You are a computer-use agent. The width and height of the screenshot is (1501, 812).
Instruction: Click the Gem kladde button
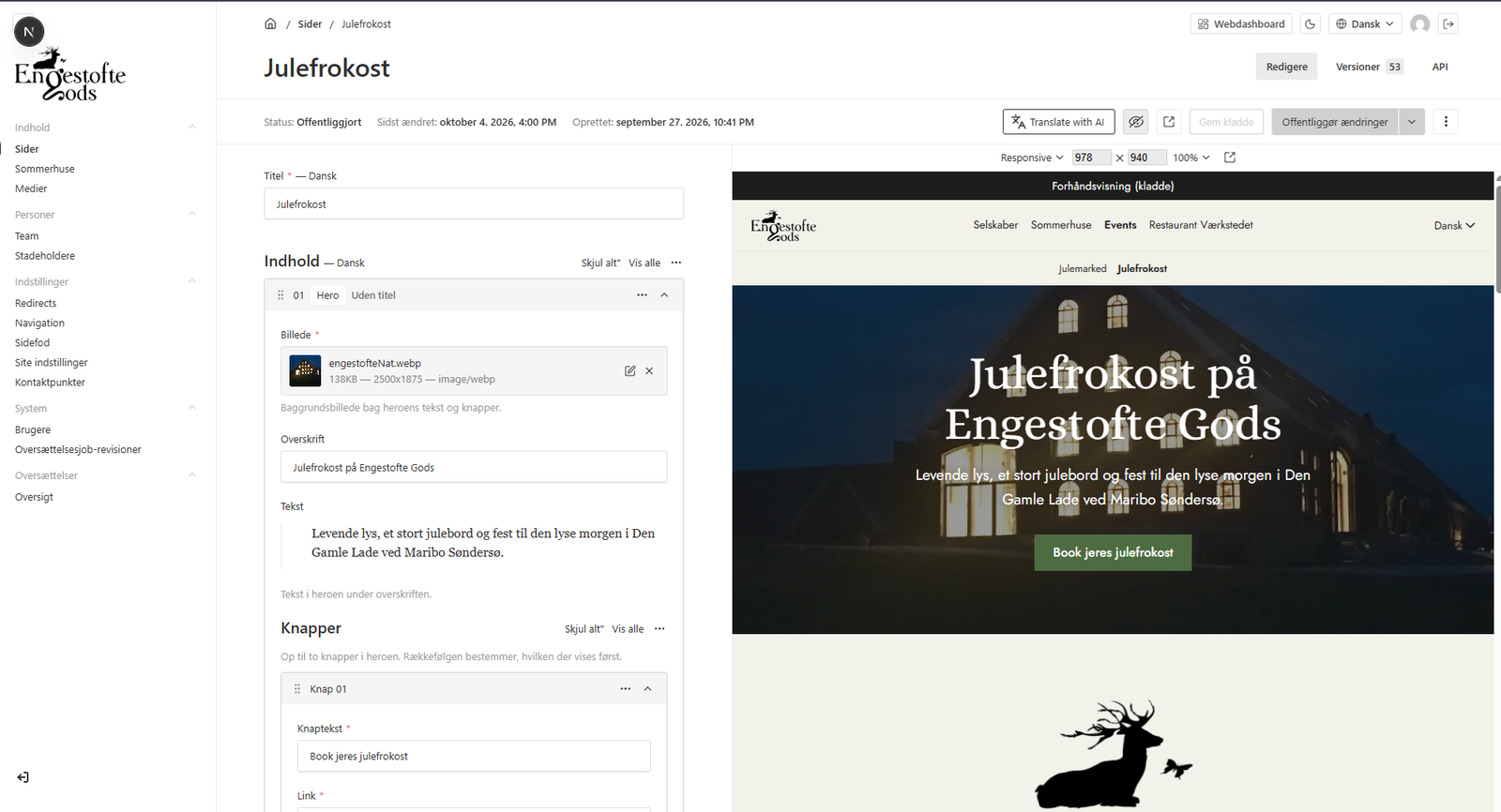click(x=1226, y=122)
